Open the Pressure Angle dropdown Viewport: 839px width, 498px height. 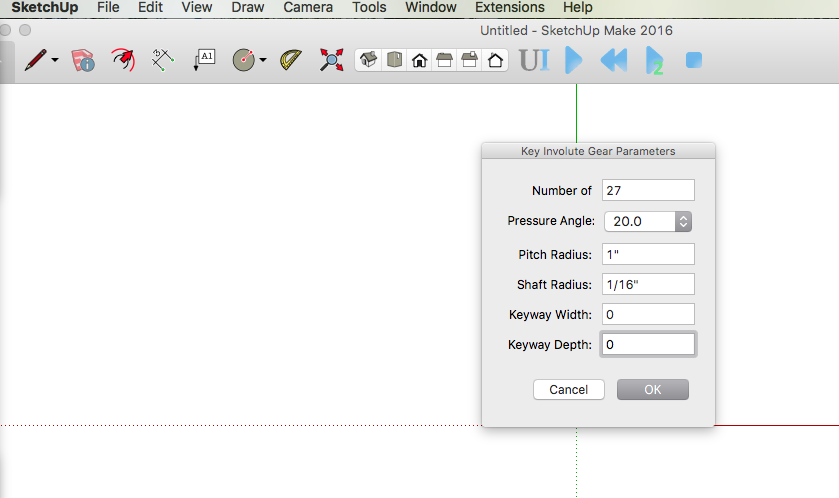pyautogui.click(x=648, y=221)
